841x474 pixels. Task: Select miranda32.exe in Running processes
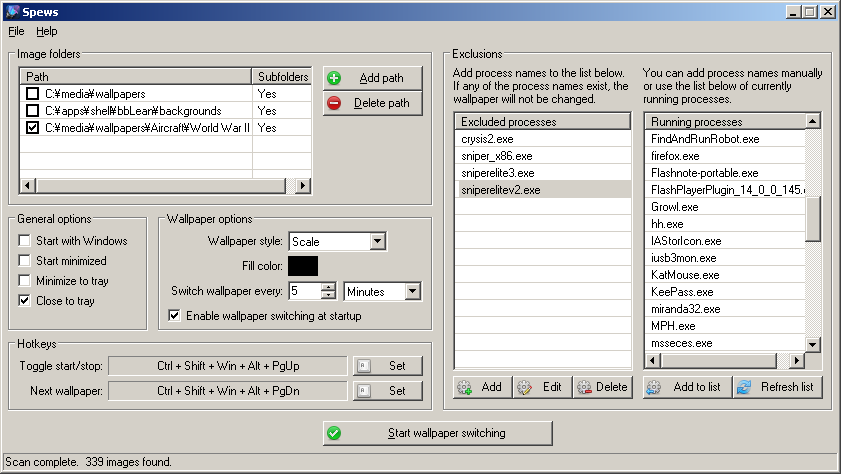(725, 309)
